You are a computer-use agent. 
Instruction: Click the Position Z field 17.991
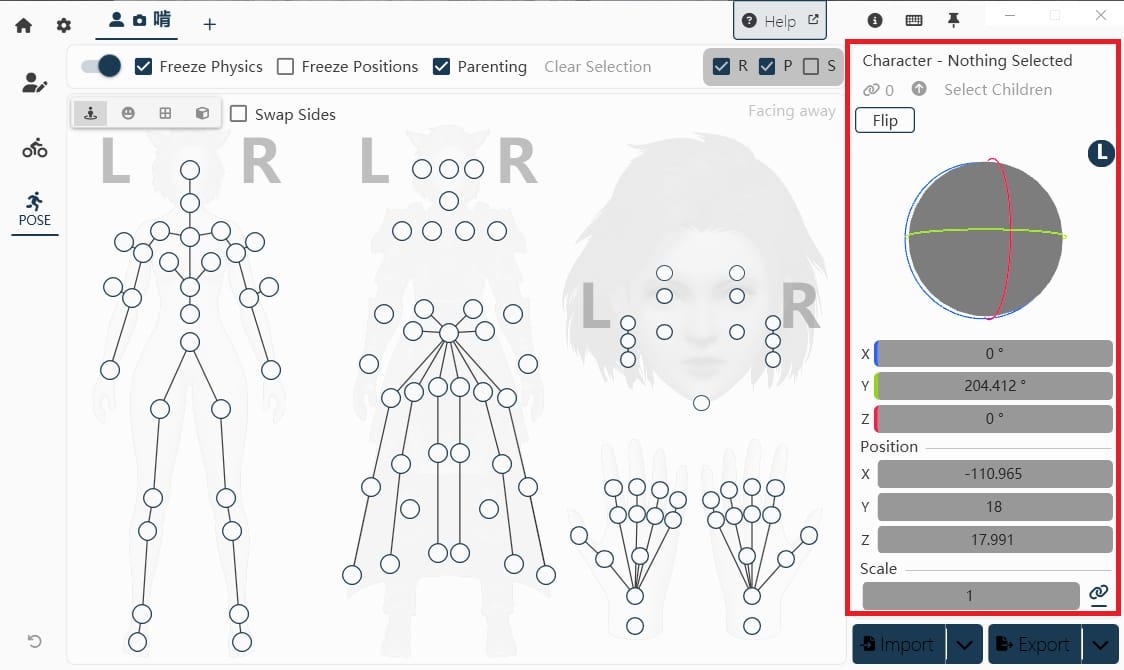[995, 540]
